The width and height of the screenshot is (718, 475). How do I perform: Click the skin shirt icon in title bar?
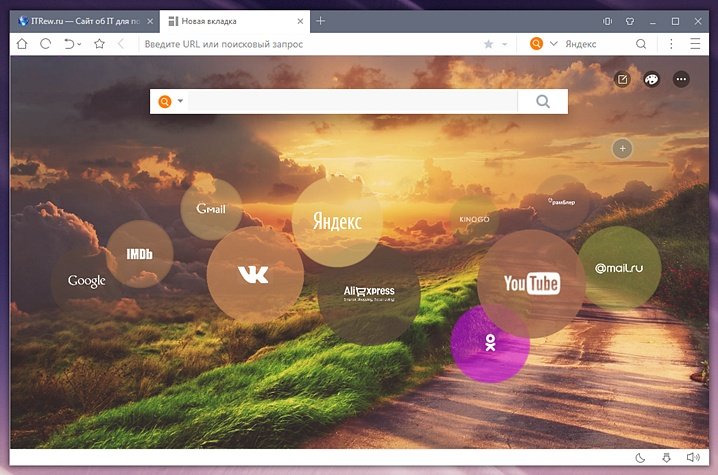[630, 21]
